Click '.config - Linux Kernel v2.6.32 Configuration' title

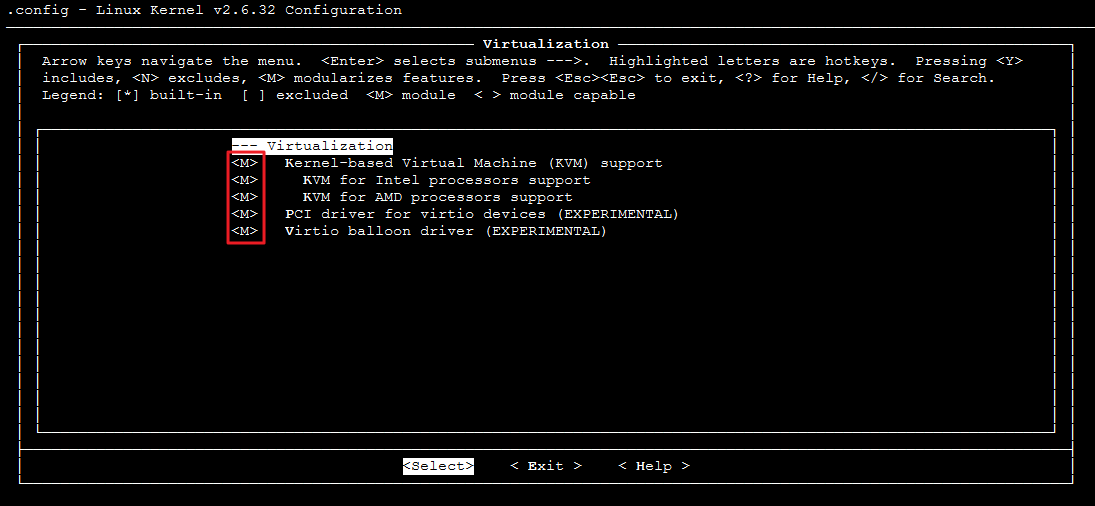tap(204, 10)
